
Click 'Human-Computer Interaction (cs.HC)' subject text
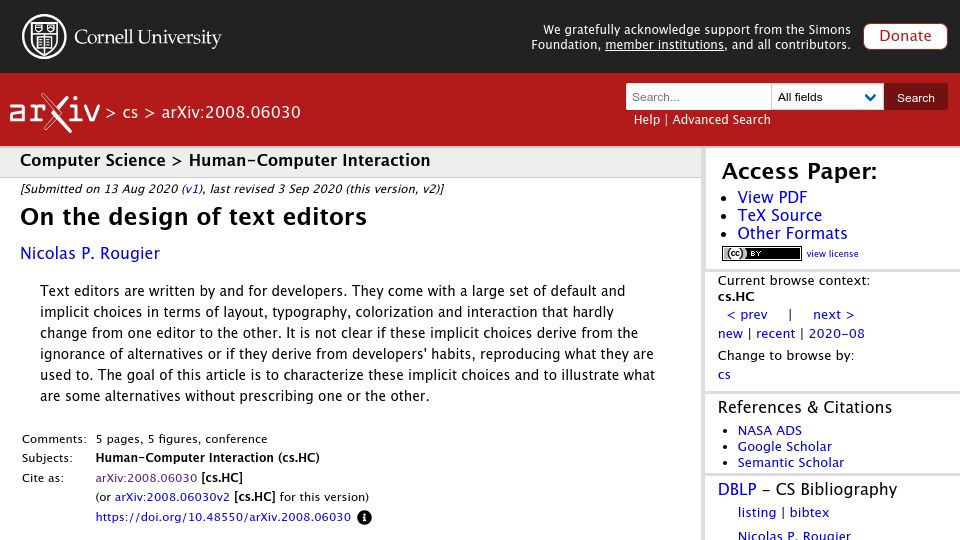208,458
